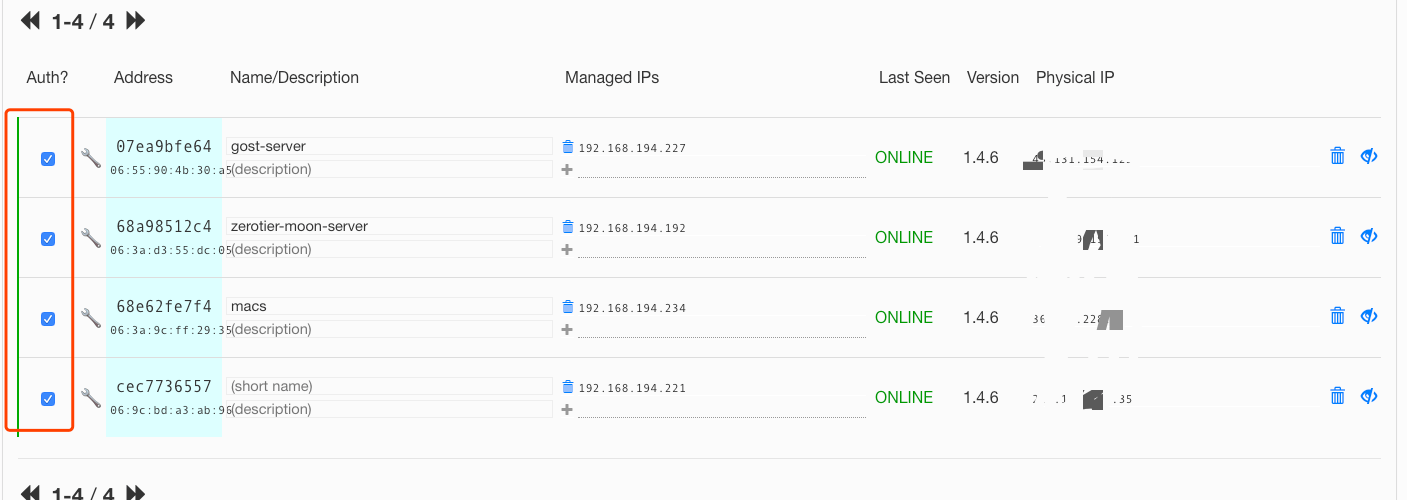Go to next page of members at top

136,21
